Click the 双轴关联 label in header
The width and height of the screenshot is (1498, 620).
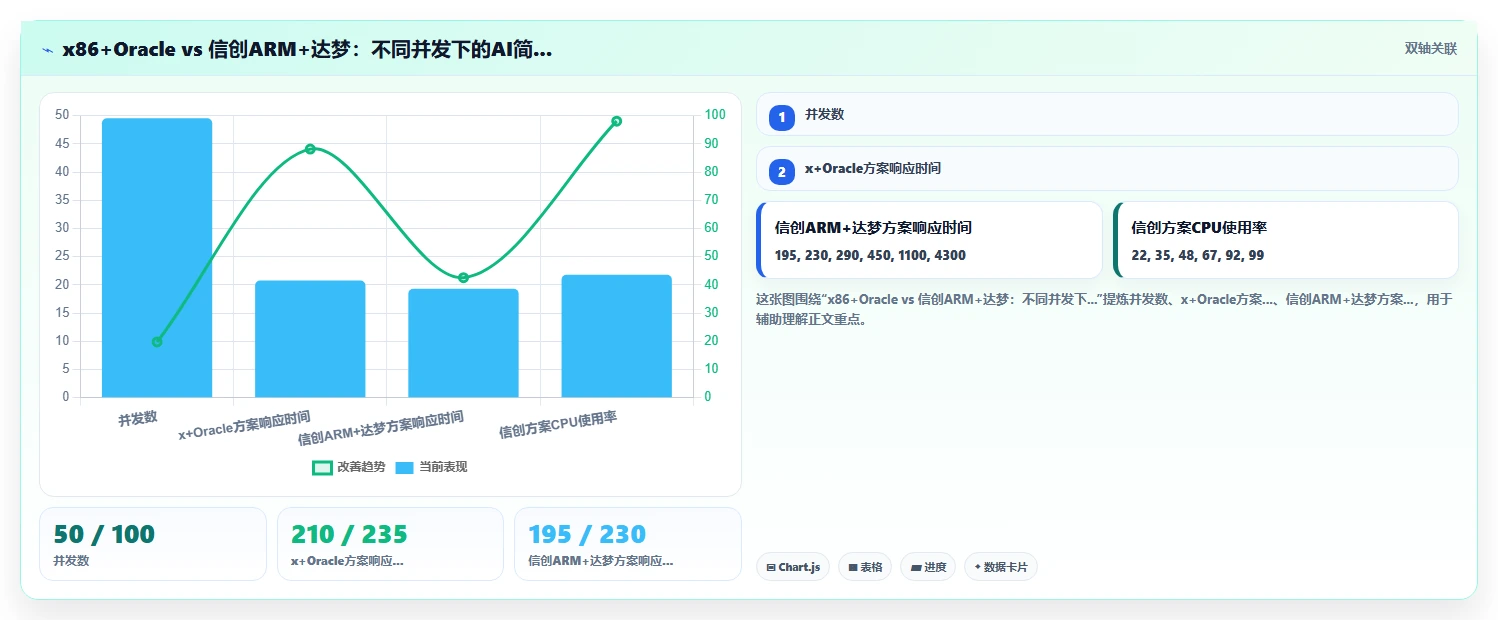(x=1431, y=49)
